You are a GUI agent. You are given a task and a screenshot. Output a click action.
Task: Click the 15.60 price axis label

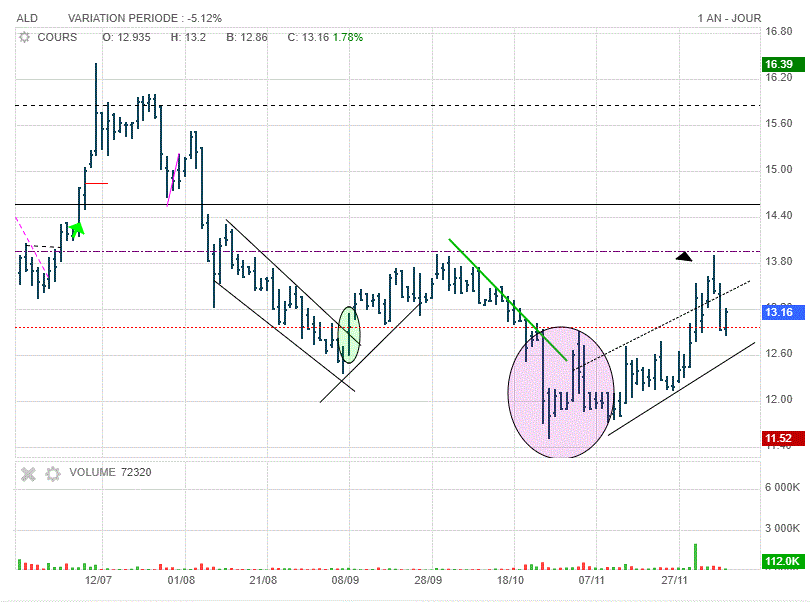(x=778, y=124)
